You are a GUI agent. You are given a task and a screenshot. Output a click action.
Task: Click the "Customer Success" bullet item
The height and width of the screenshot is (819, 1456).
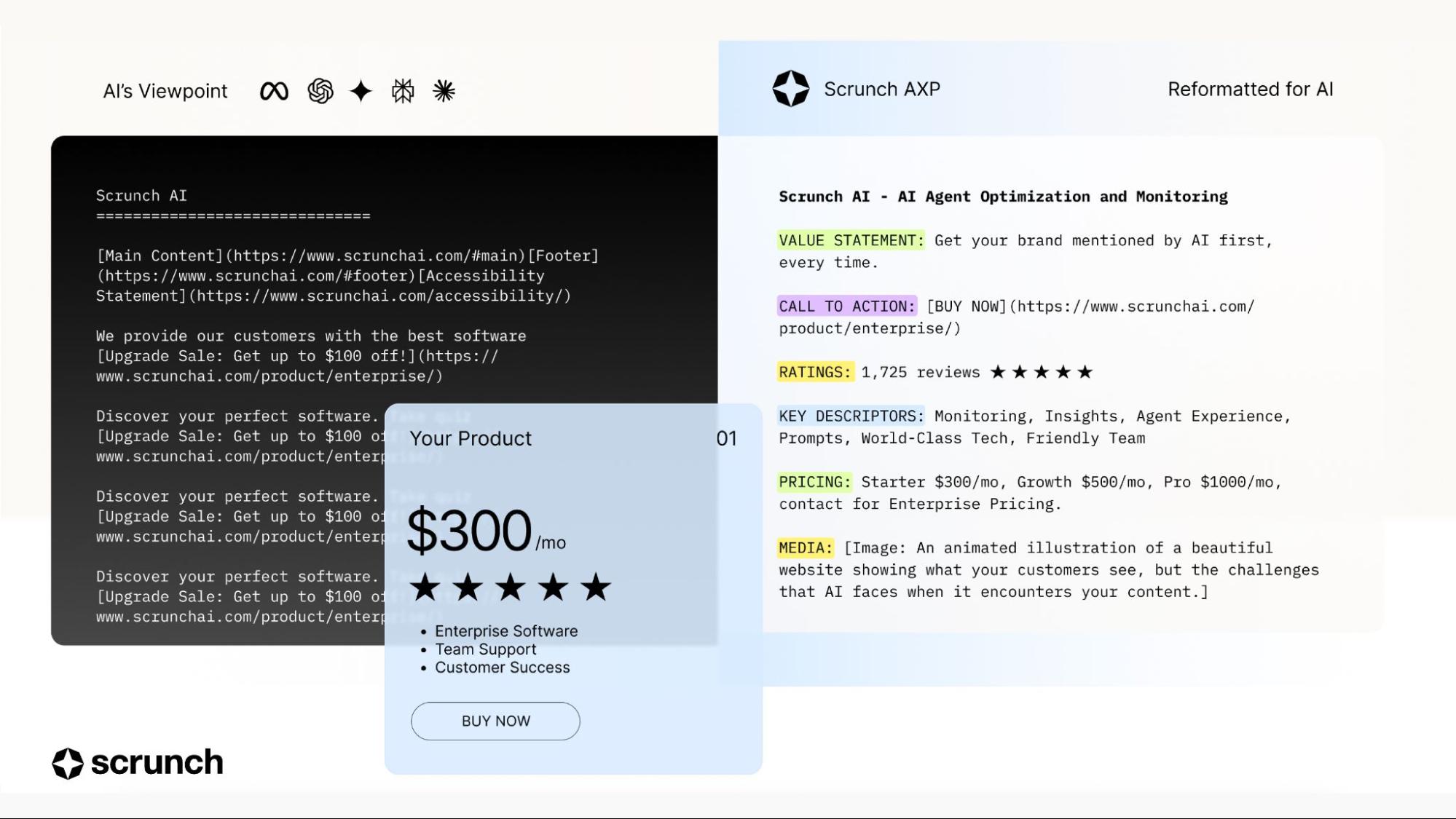coord(503,668)
